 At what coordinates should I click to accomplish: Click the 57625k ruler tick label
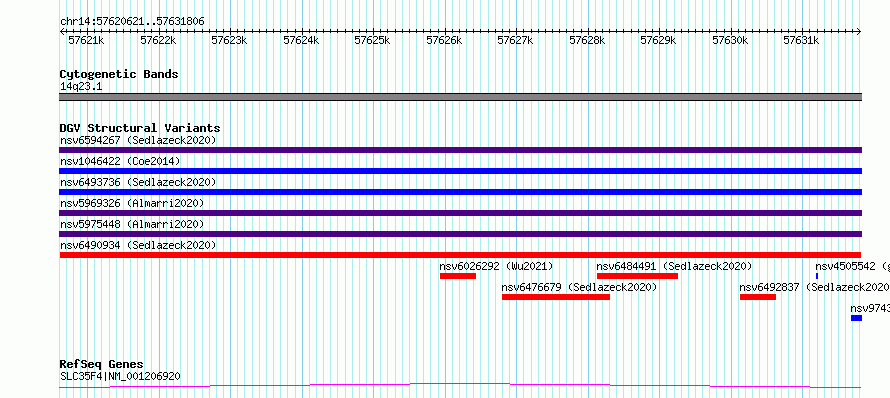(x=372, y=41)
